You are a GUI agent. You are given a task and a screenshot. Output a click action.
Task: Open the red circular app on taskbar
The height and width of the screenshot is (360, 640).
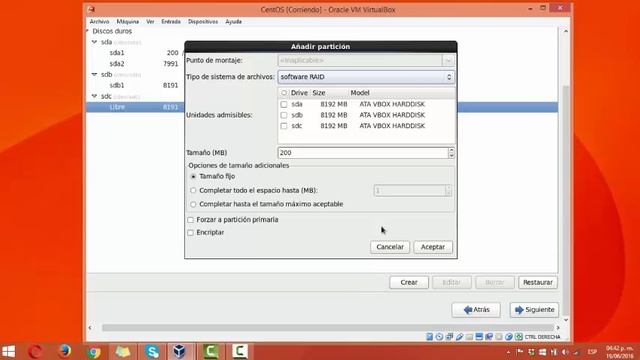pos(36,351)
